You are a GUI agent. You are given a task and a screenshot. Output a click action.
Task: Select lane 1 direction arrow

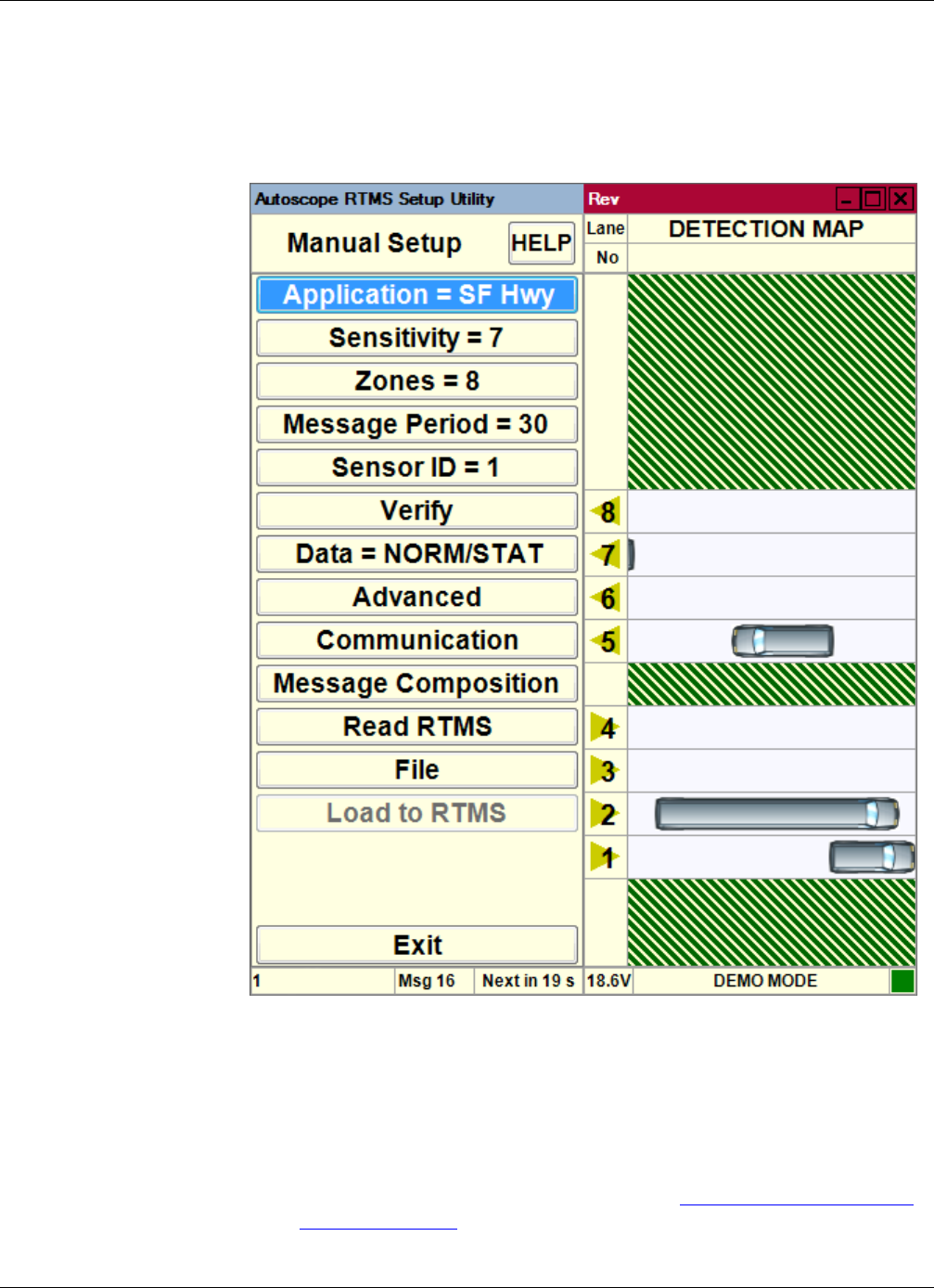(605, 857)
